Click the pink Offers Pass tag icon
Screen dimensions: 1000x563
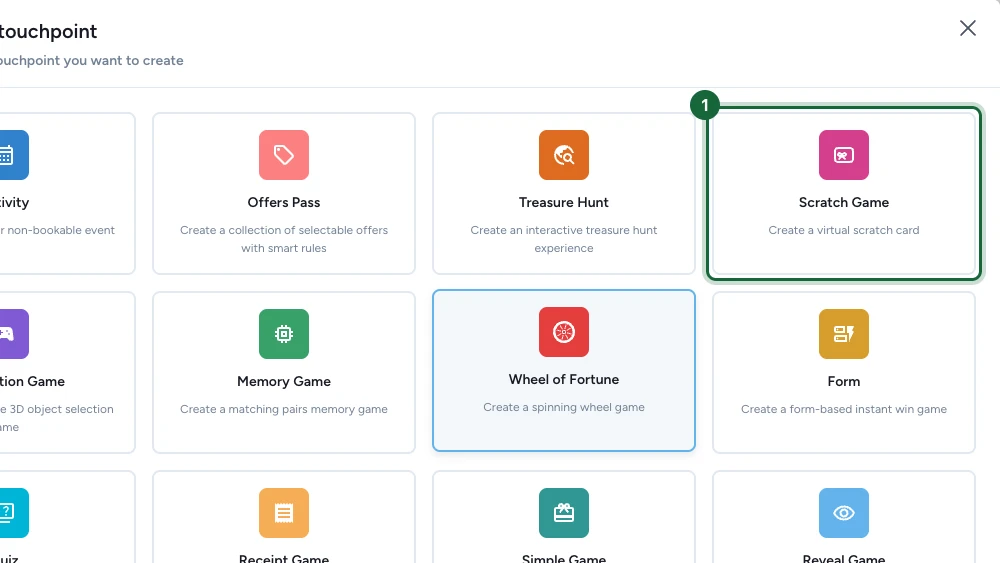pyautogui.click(x=284, y=155)
